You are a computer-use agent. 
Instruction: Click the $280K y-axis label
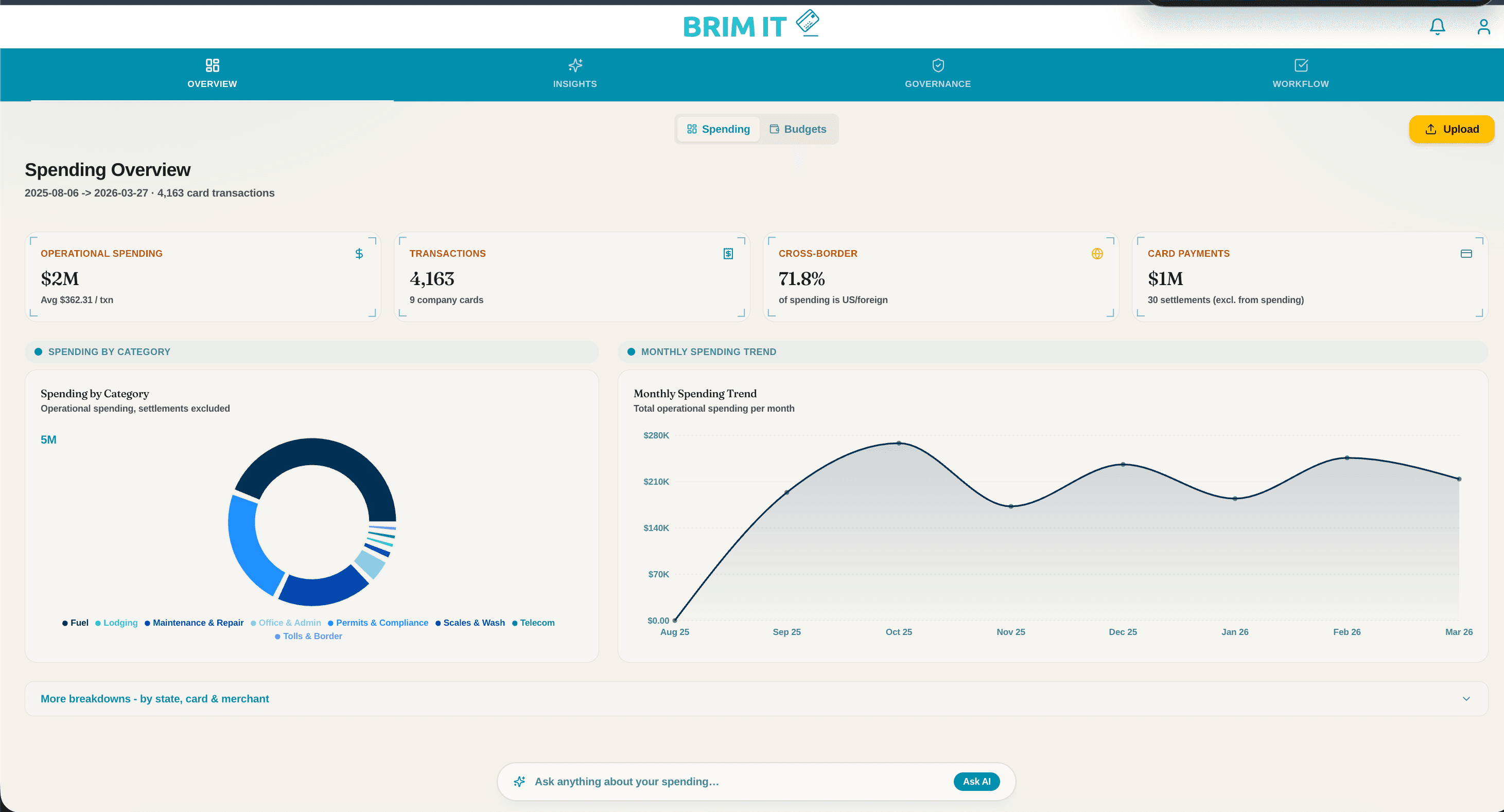tap(656, 435)
